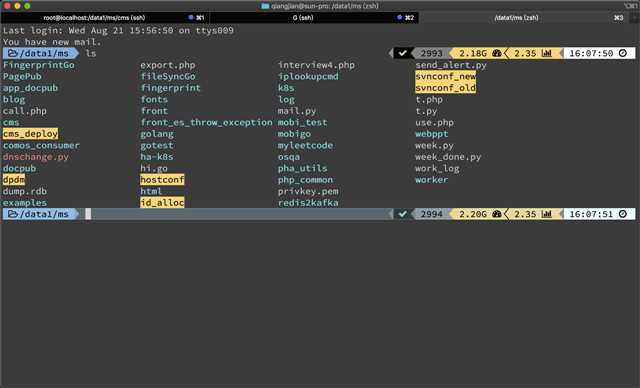Image resolution: width=640 pixels, height=388 pixels.
Task: Click the cursor block in the bottom prompt
Action: [88, 214]
